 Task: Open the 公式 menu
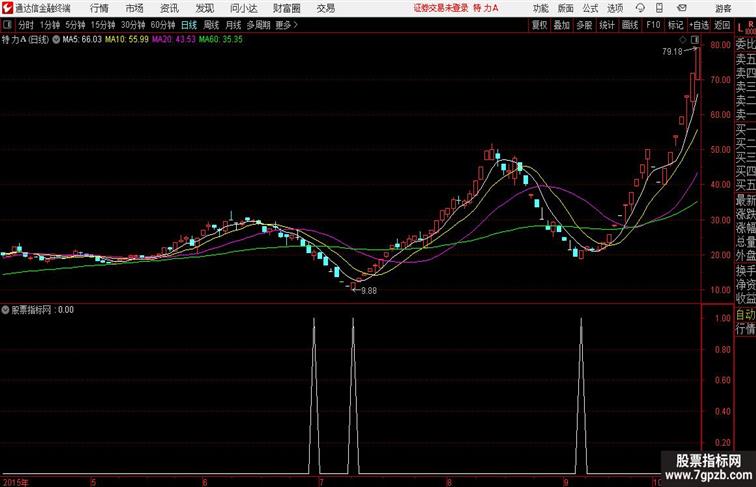click(x=590, y=8)
